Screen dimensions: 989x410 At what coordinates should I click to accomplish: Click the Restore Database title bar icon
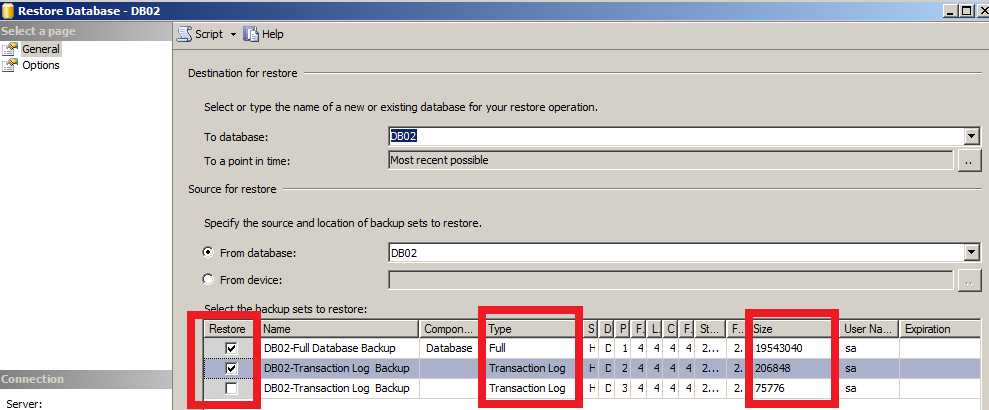8,11
